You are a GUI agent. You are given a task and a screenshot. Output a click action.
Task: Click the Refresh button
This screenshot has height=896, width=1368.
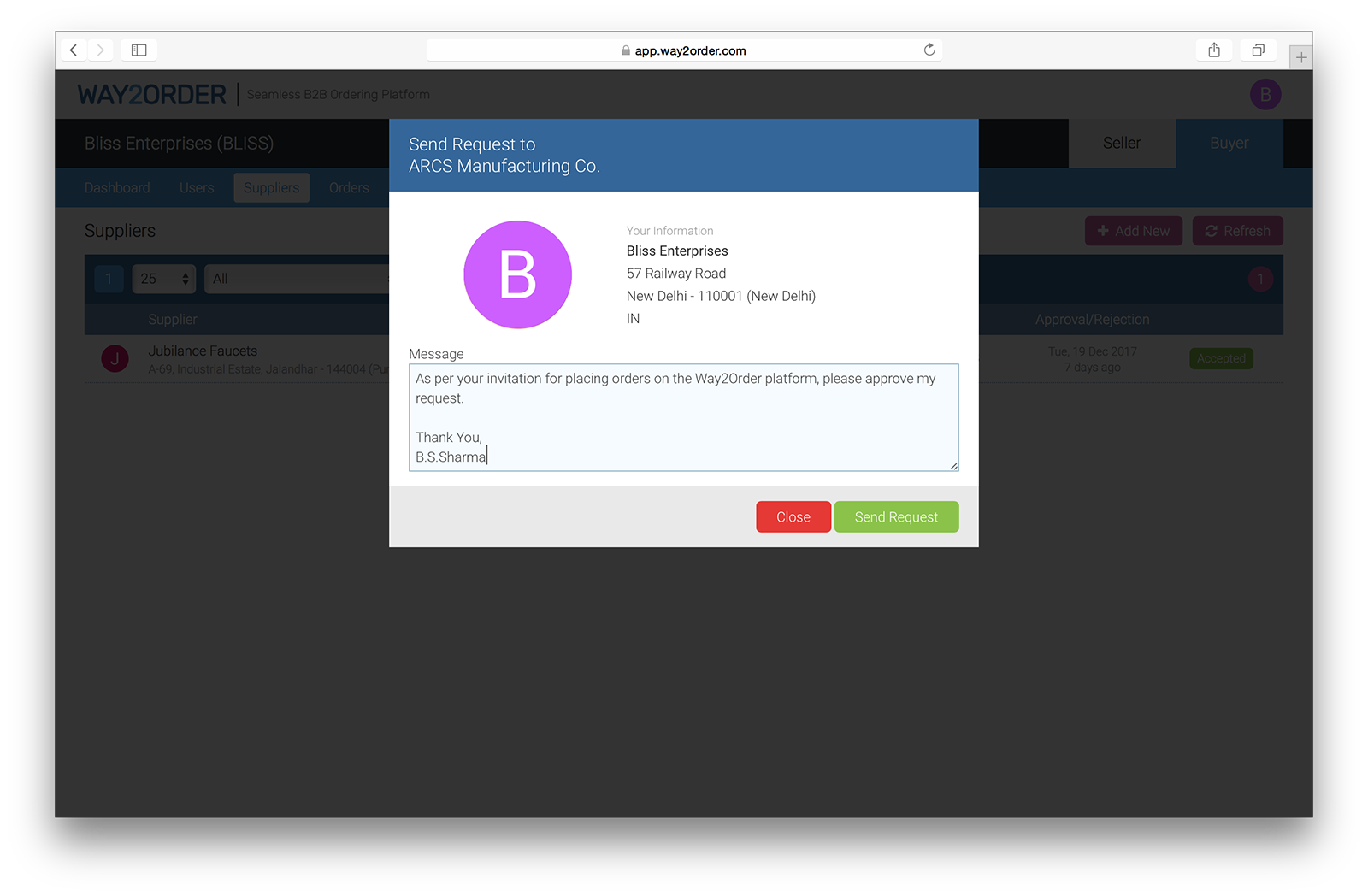pos(1238,231)
